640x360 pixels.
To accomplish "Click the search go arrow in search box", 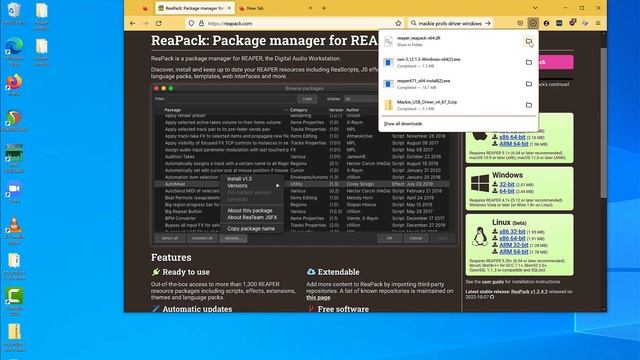I will [x=488, y=24].
